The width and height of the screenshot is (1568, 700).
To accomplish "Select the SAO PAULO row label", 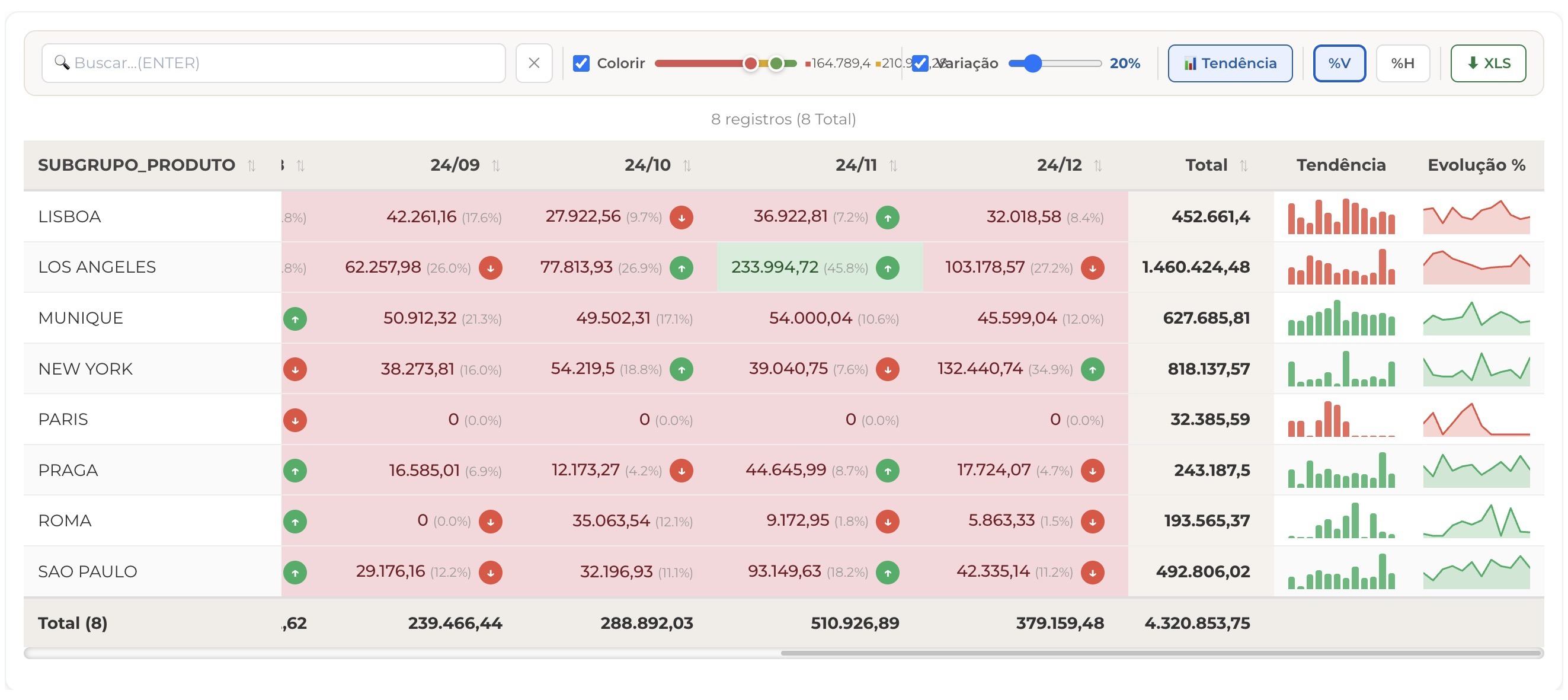I will pyautogui.click(x=87, y=571).
